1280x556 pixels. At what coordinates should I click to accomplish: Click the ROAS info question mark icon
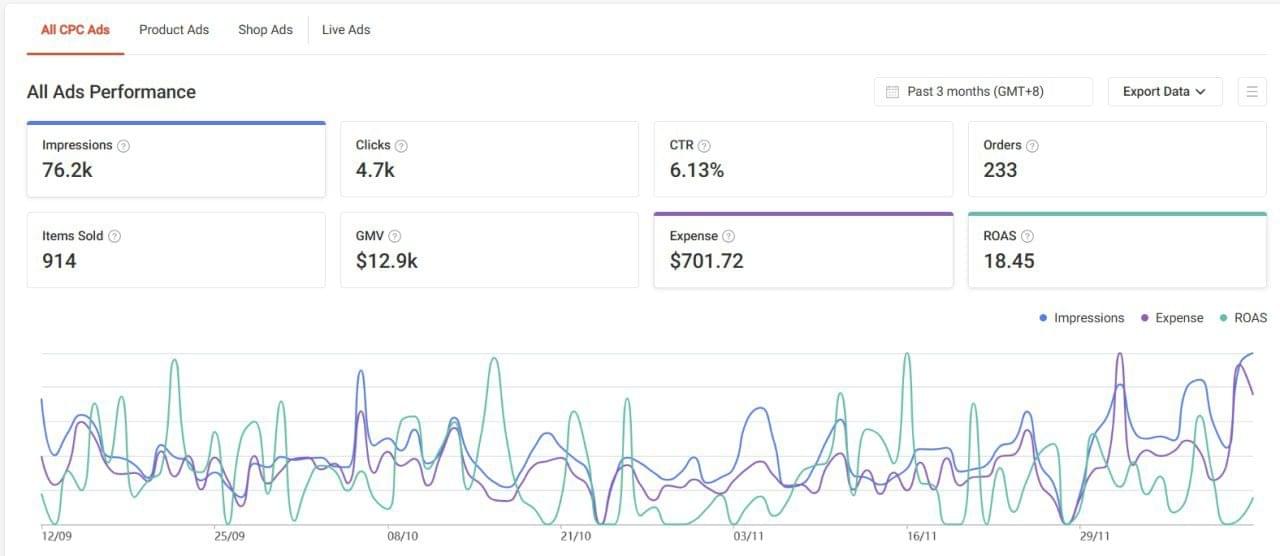[1027, 237]
